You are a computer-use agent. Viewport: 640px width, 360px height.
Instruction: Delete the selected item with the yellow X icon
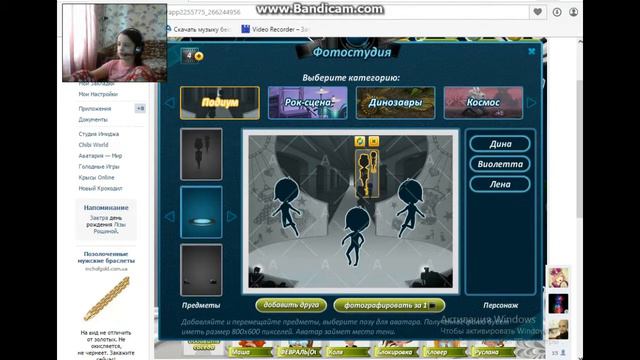[x=373, y=141]
